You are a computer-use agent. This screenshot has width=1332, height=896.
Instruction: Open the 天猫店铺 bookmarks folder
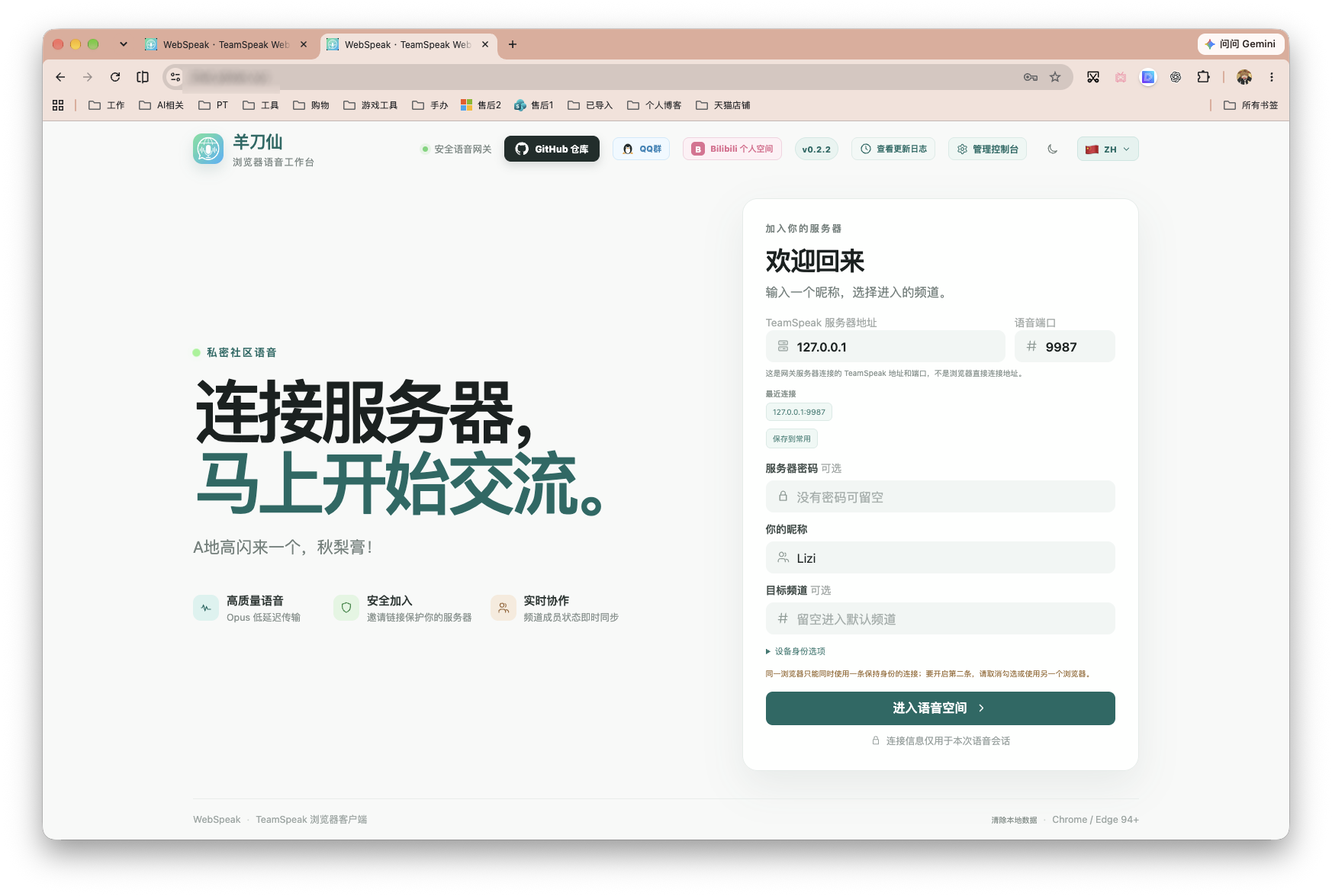(x=723, y=105)
